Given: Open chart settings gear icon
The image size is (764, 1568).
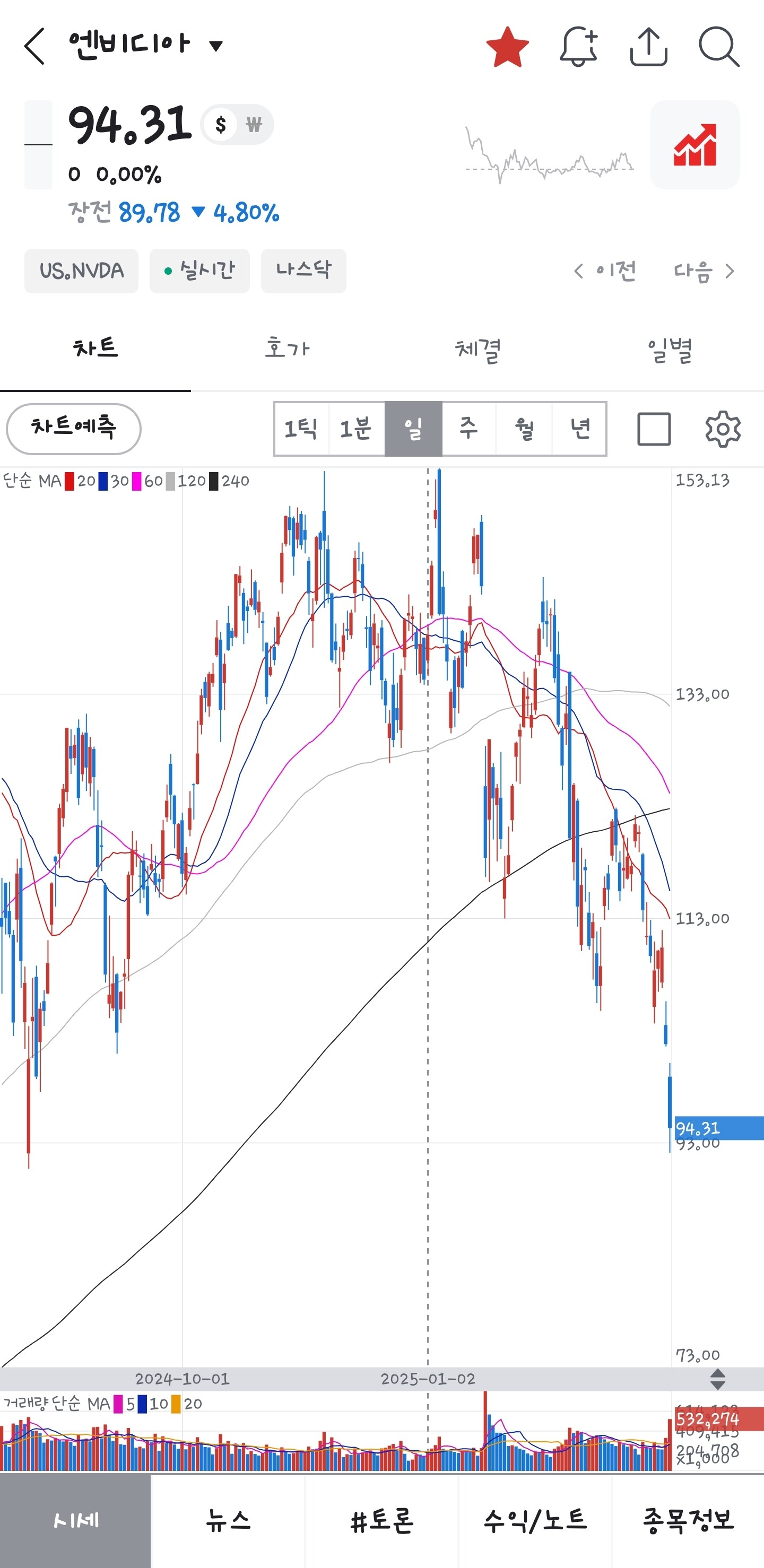Looking at the screenshot, I should (723, 429).
